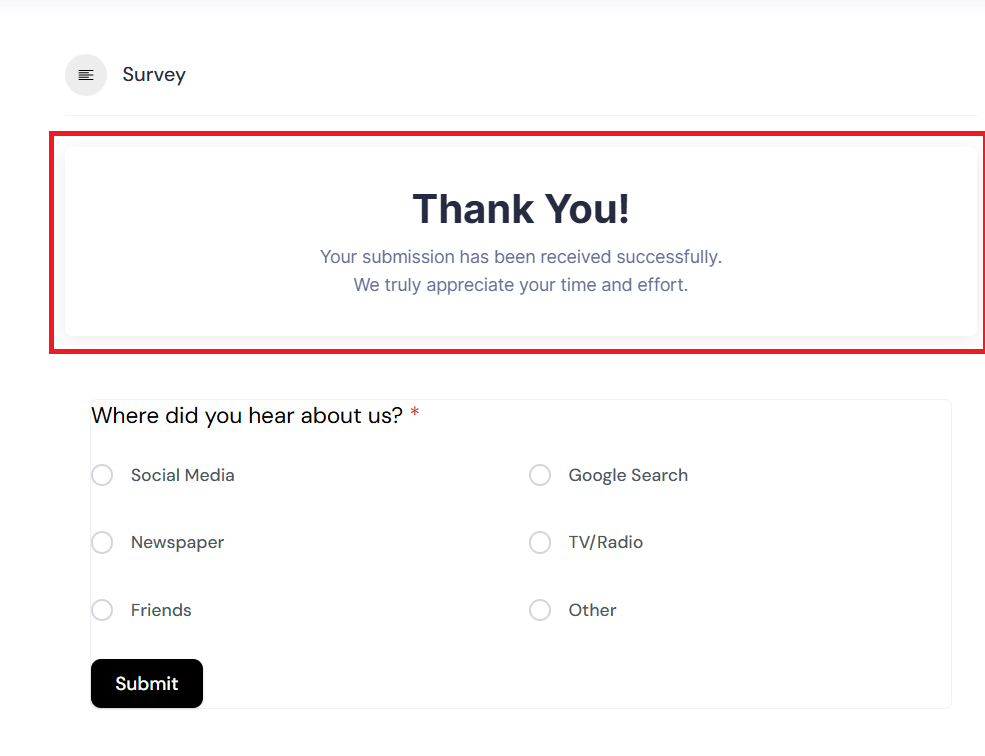Click the Social Media option label
Screen dimensions: 985x756
[x=182, y=475]
